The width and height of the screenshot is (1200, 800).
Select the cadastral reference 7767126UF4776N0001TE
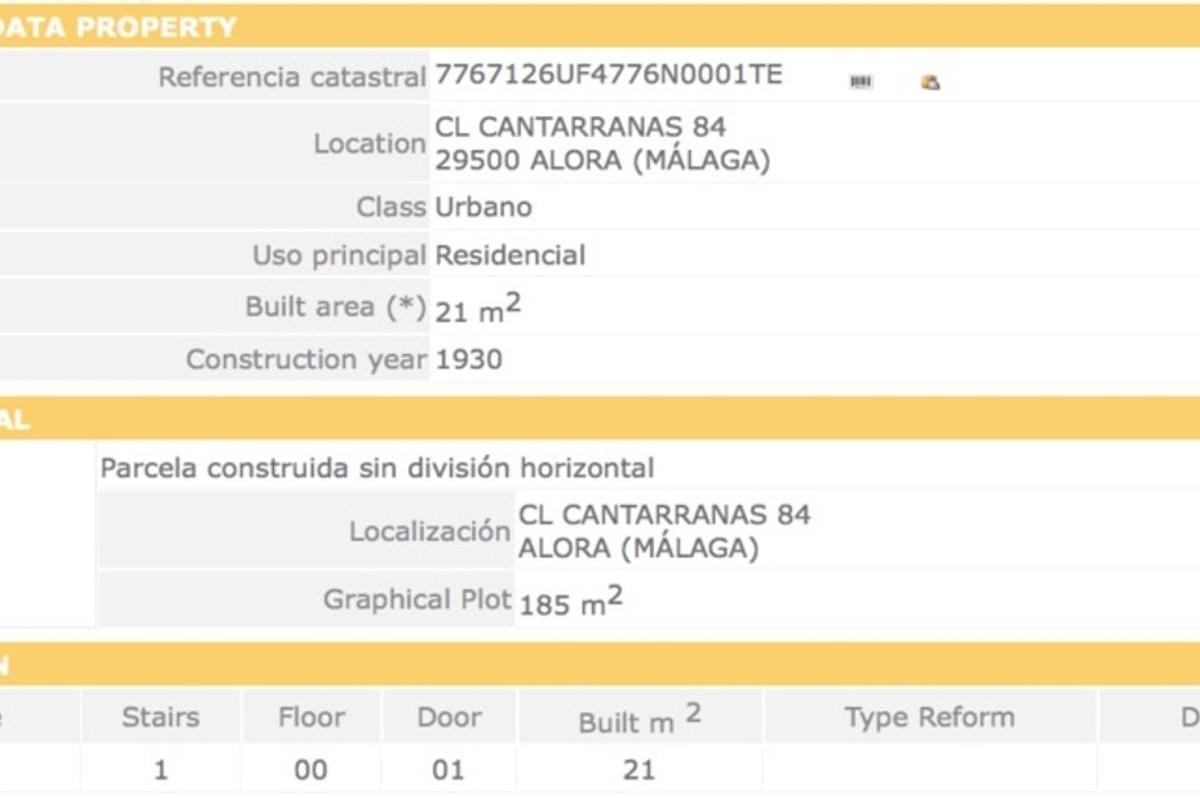tap(608, 75)
